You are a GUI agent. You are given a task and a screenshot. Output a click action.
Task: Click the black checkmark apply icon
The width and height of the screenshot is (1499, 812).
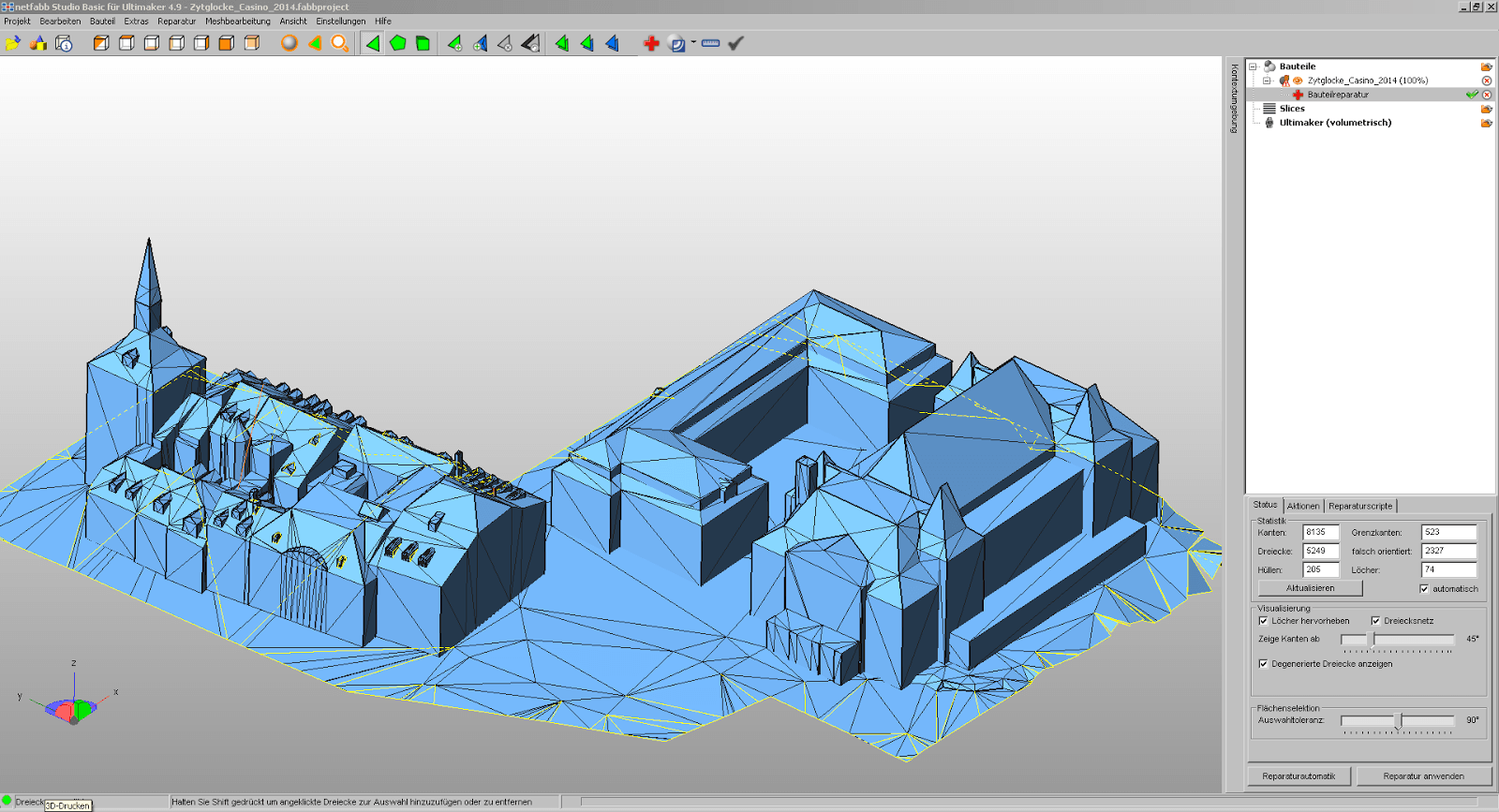coord(736,43)
